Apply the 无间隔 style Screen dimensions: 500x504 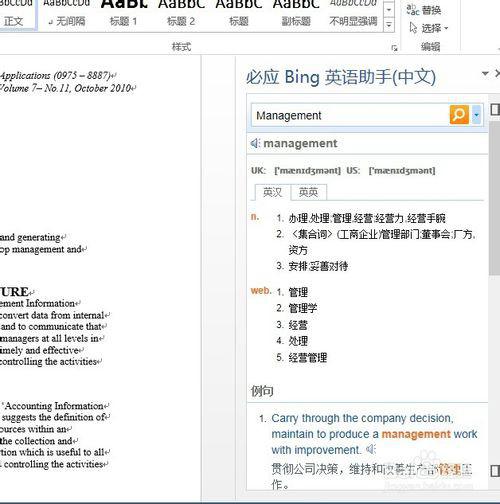67,14
